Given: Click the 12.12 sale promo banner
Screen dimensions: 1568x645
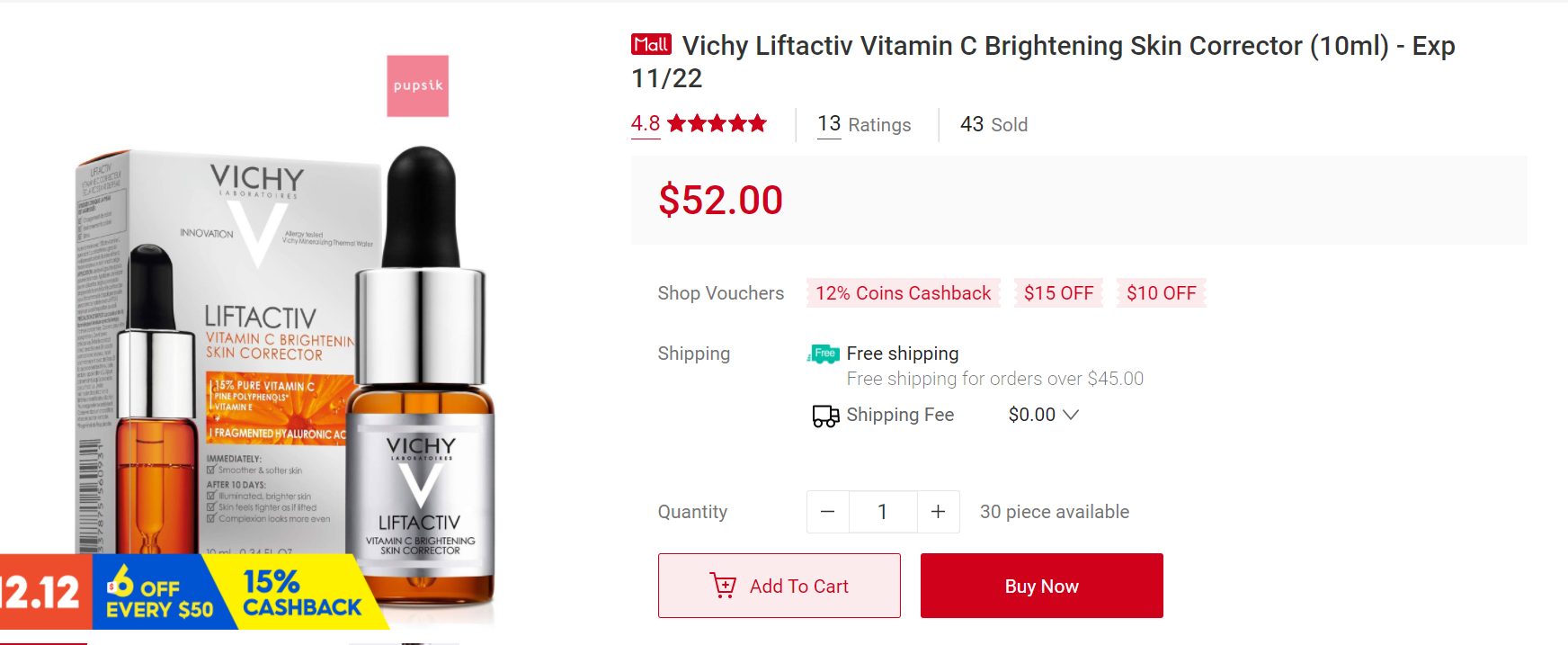Looking at the screenshot, I should tap(43, 592).
